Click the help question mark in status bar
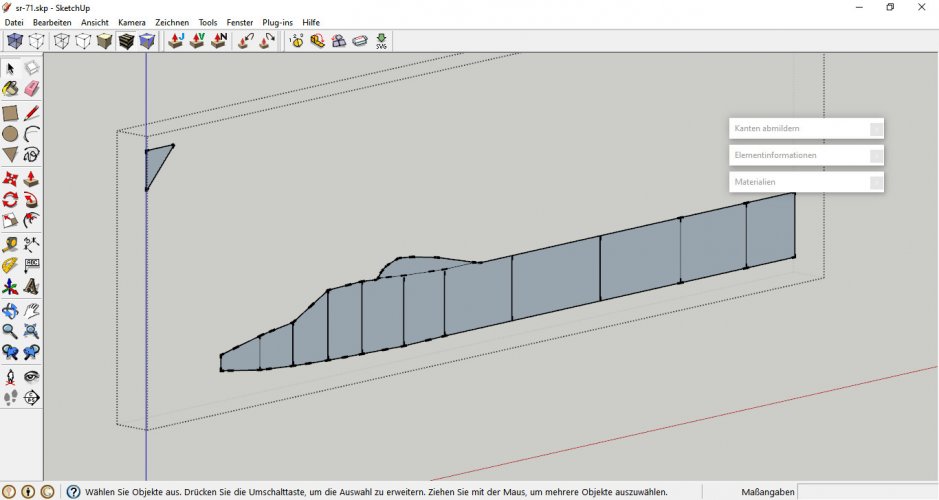The width and height of the screenshot is (939, 500). click(x=73, y=492)
